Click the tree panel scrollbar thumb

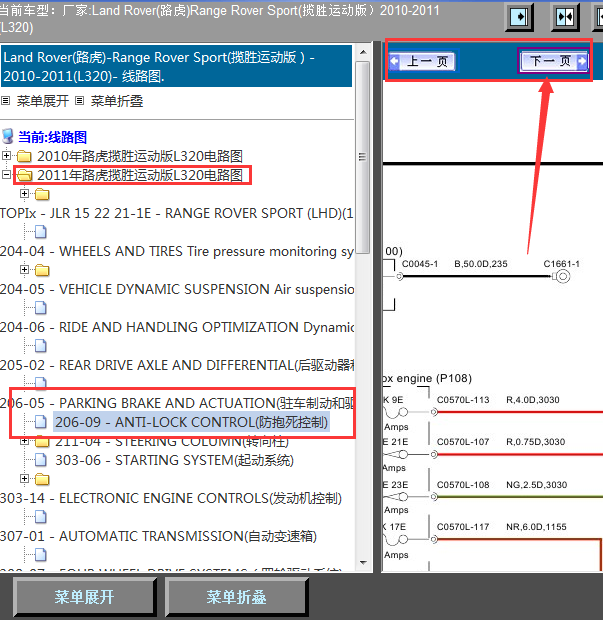[x=363, y=157]
